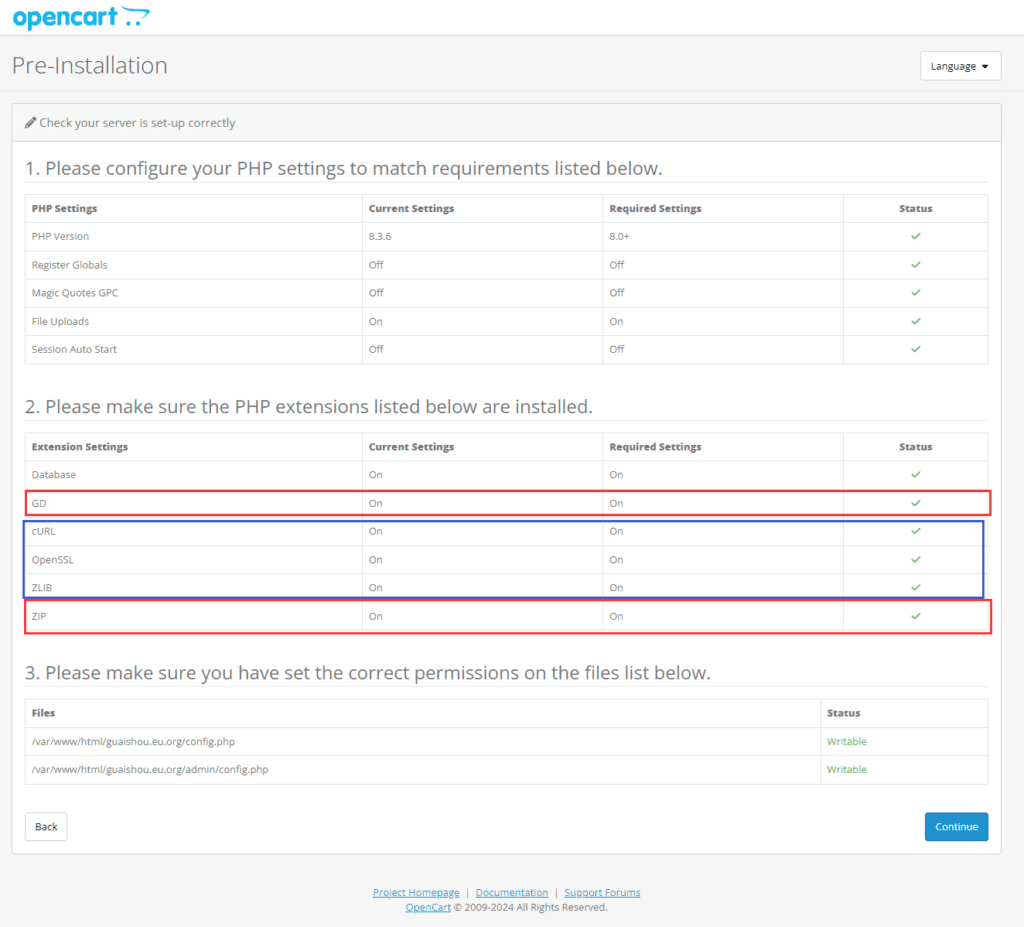Click the Writable status for admin config.php

847,769
